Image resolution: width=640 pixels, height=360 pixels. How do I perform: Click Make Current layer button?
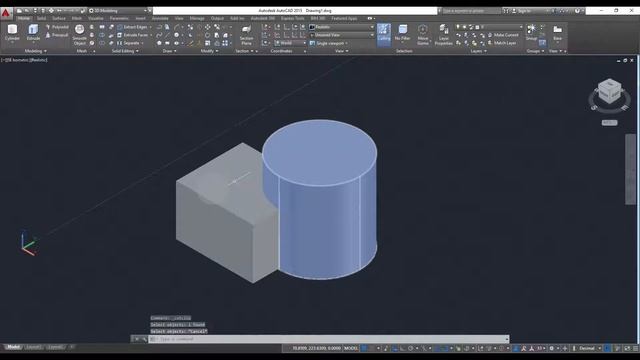(x=503, y=35)
